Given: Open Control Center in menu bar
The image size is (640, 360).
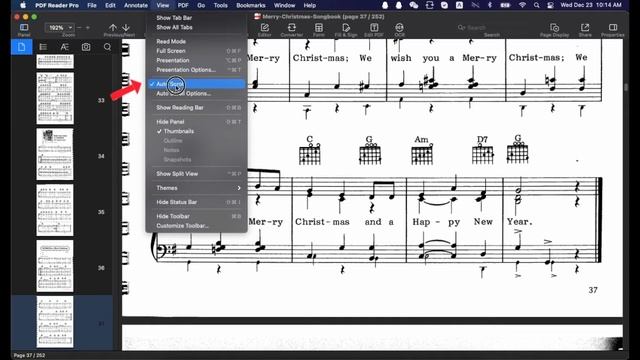Looking at the screenshot, I should coord(550,5).
